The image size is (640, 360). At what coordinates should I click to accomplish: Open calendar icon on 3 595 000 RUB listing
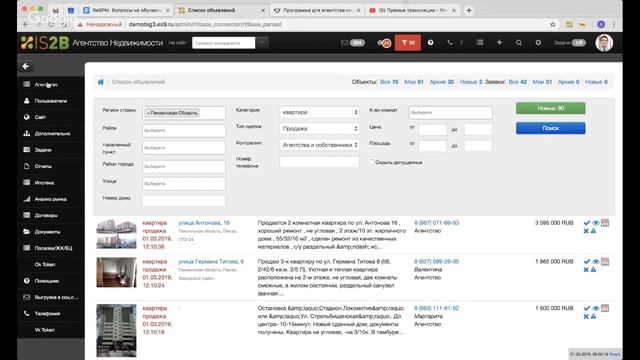605,223
